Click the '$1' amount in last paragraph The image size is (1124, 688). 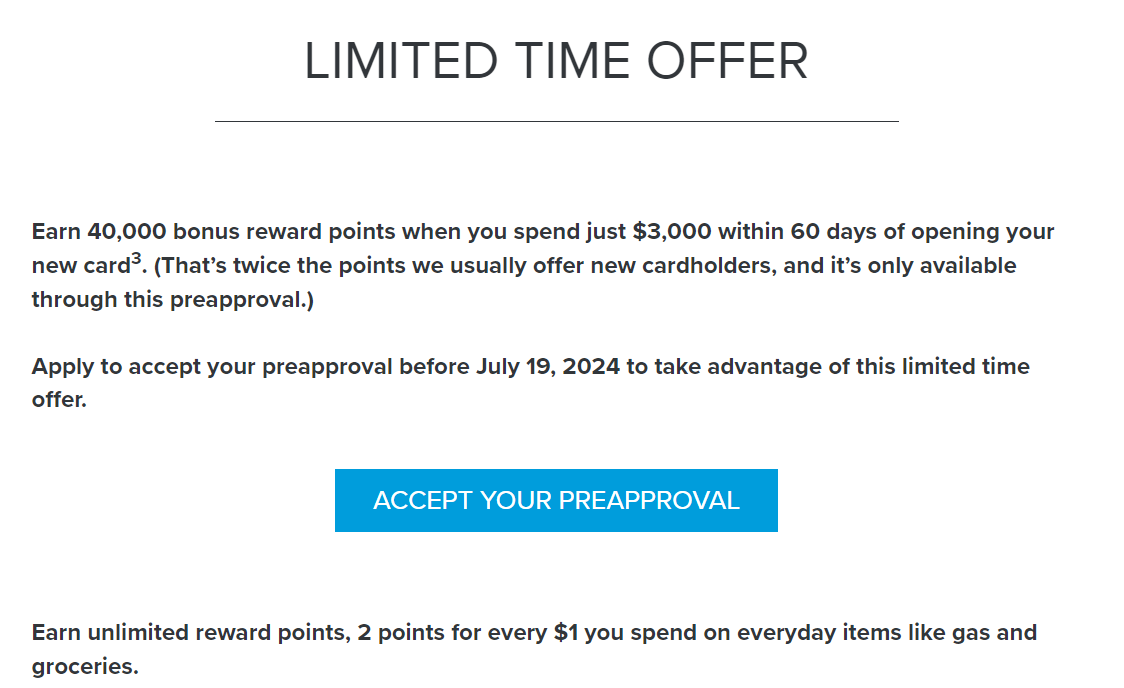566,633
